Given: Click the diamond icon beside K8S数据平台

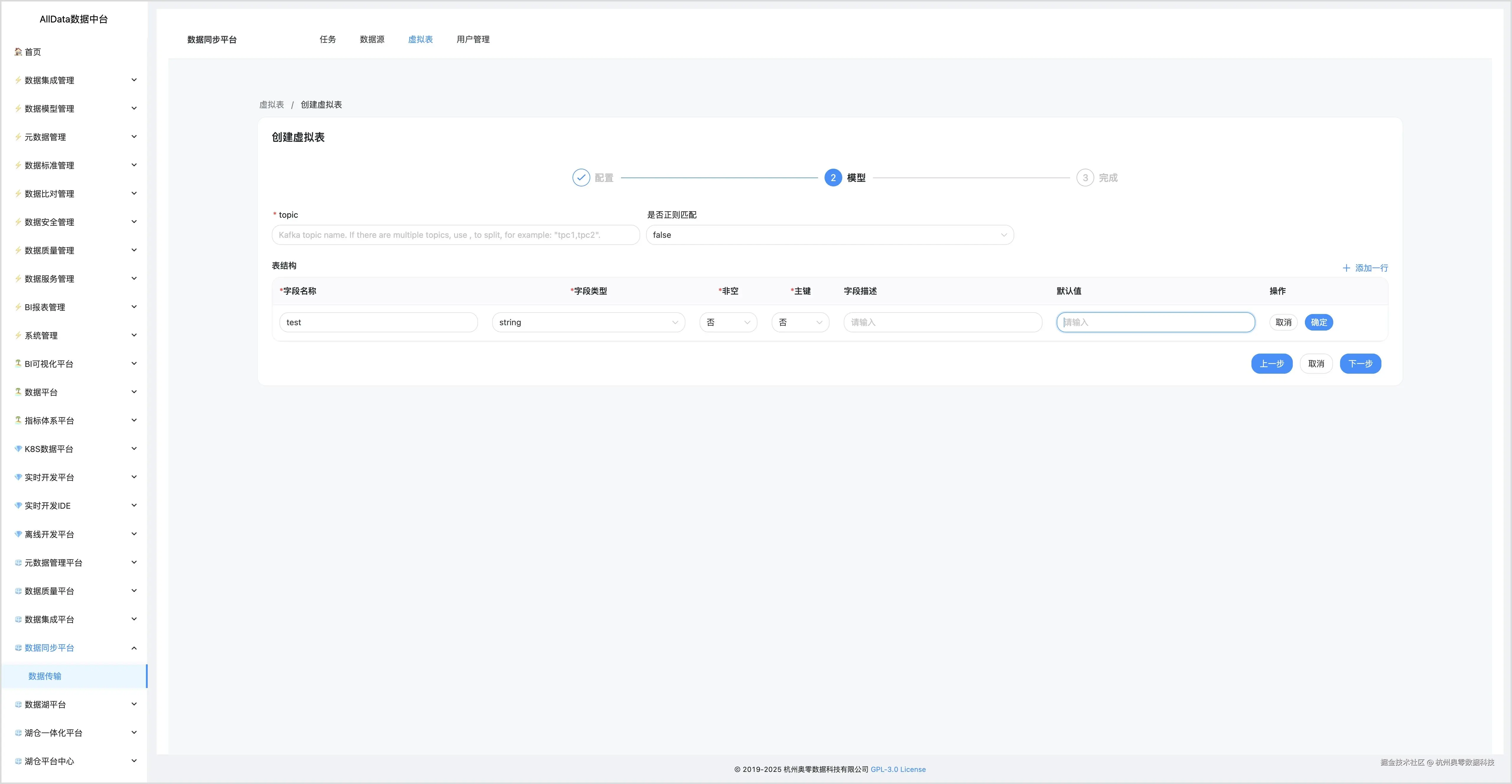Looking at the screenshot, I should [x=18, y=449].
